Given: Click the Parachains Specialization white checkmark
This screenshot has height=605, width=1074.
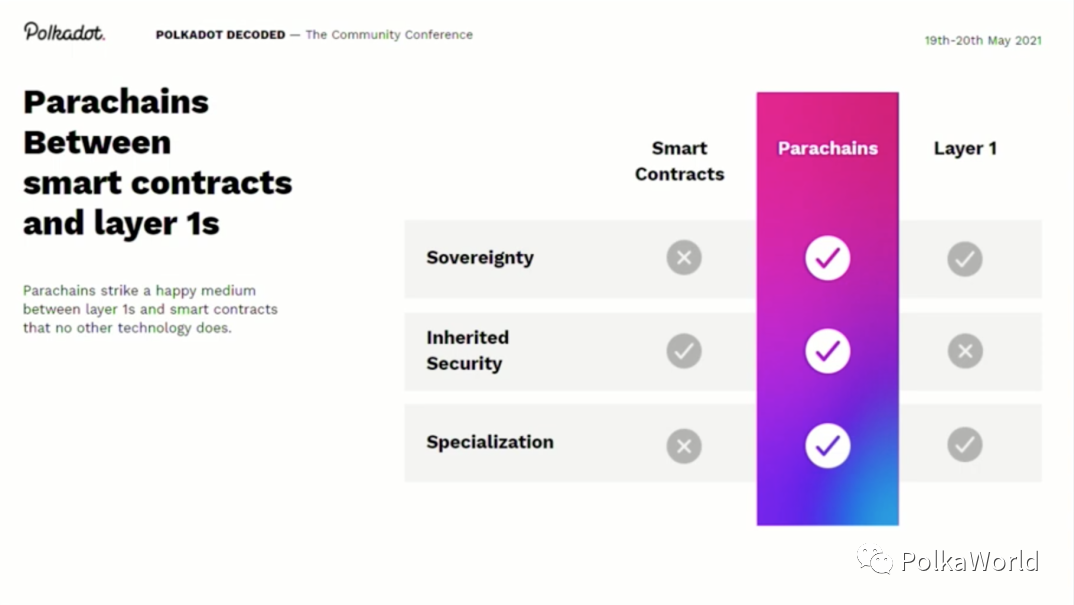Looking at the screenshot, I should click(827, 446).
